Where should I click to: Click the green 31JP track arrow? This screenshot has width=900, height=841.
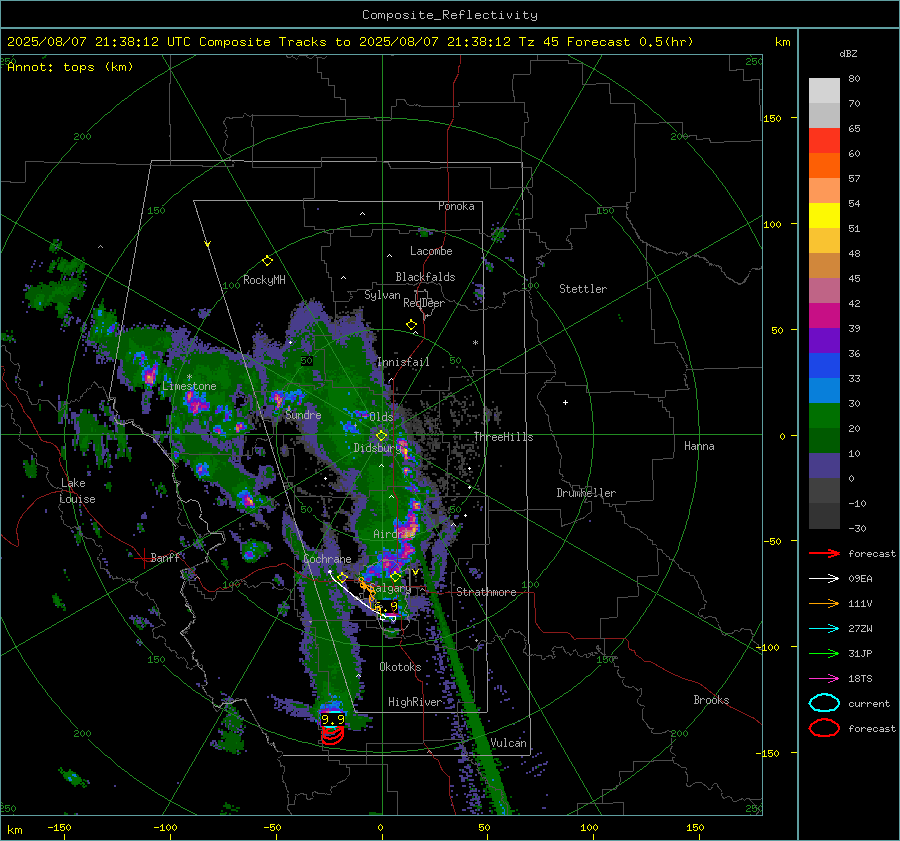tap(824, 653)
